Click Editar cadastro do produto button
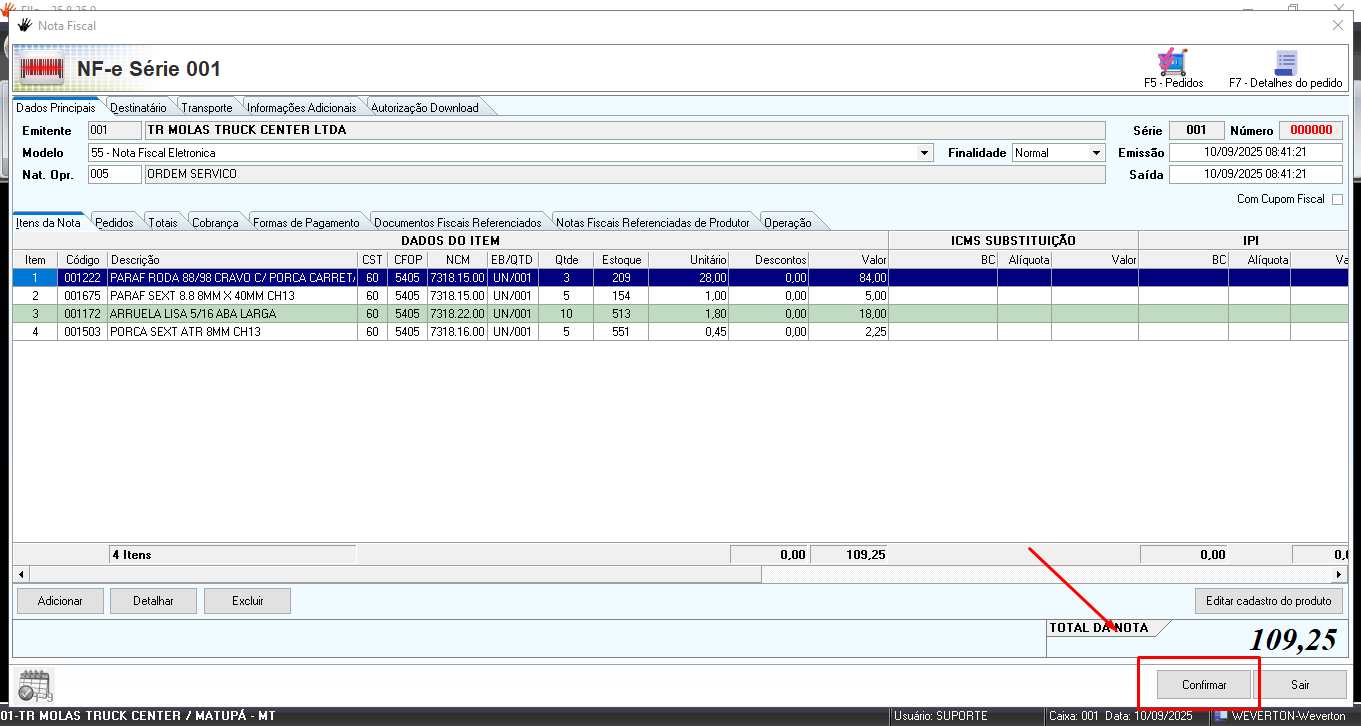This screenshot has width=1361, height=726. (1268, 601)
